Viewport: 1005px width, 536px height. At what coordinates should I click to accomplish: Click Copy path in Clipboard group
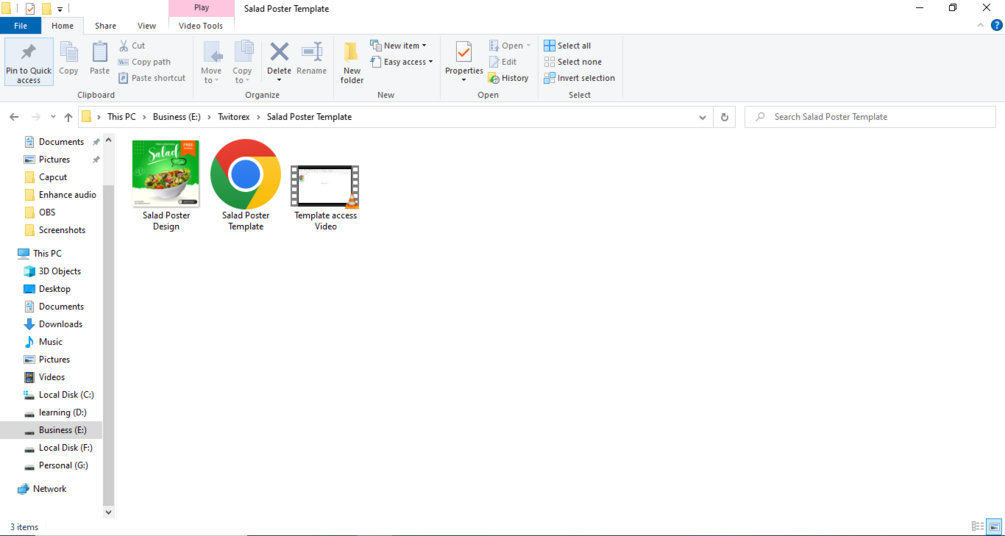coord(145,62)
